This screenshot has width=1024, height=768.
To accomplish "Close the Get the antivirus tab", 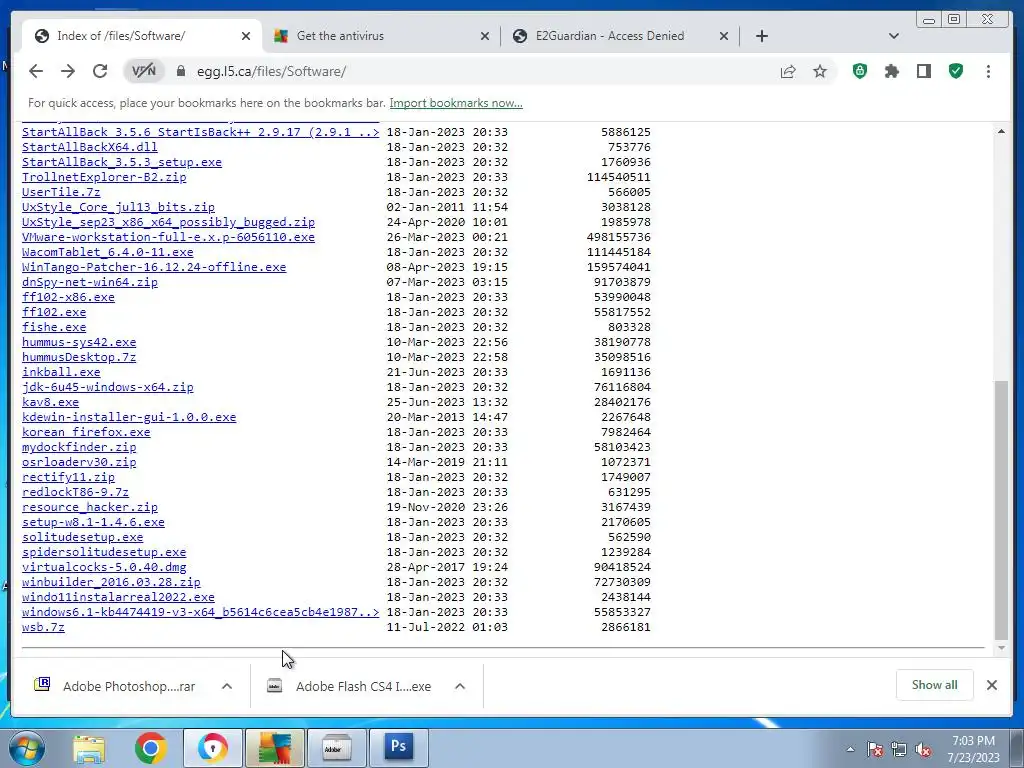I will tap(485, 37).
